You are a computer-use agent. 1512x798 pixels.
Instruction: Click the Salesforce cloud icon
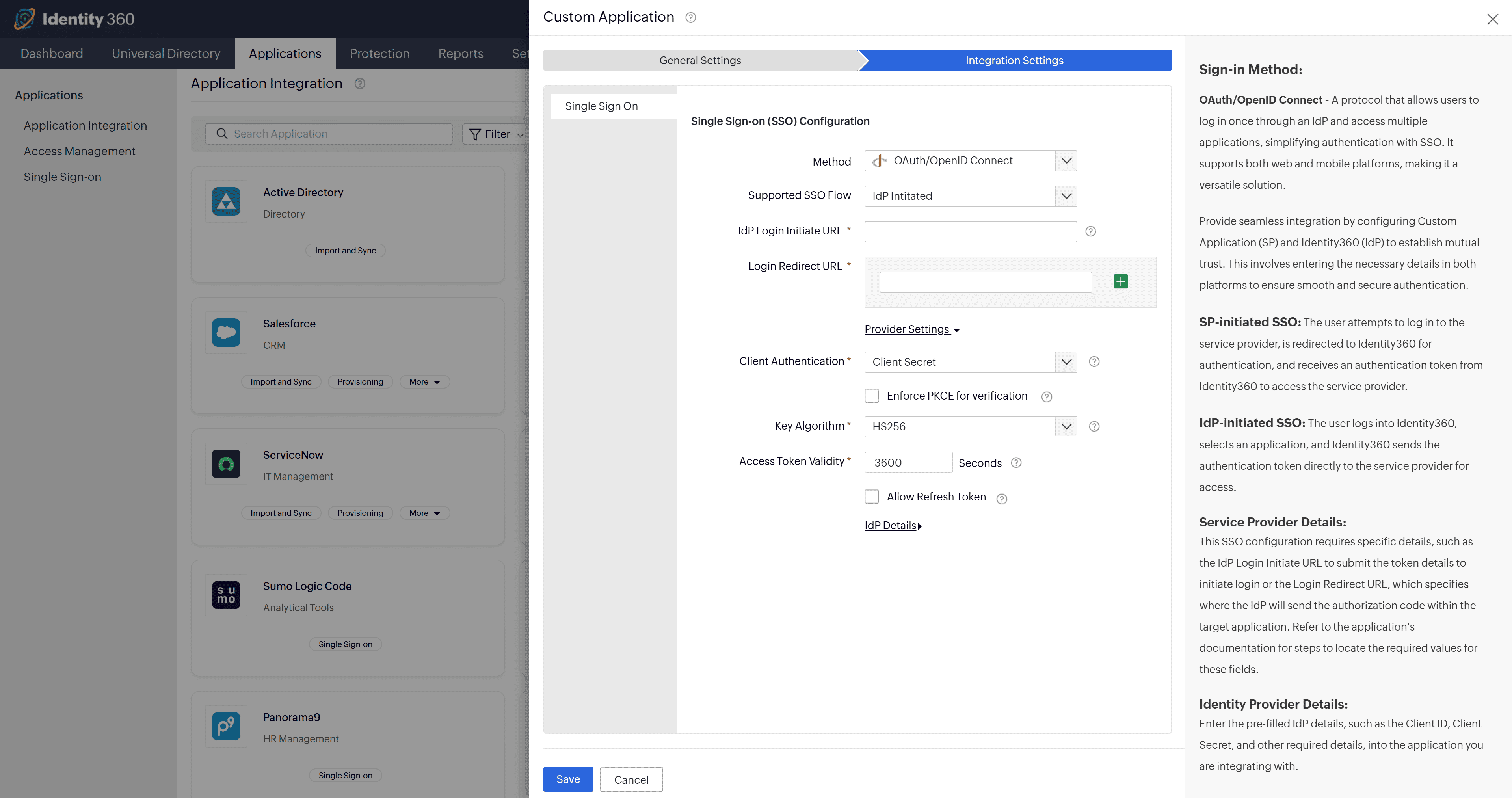pos(226,332)
